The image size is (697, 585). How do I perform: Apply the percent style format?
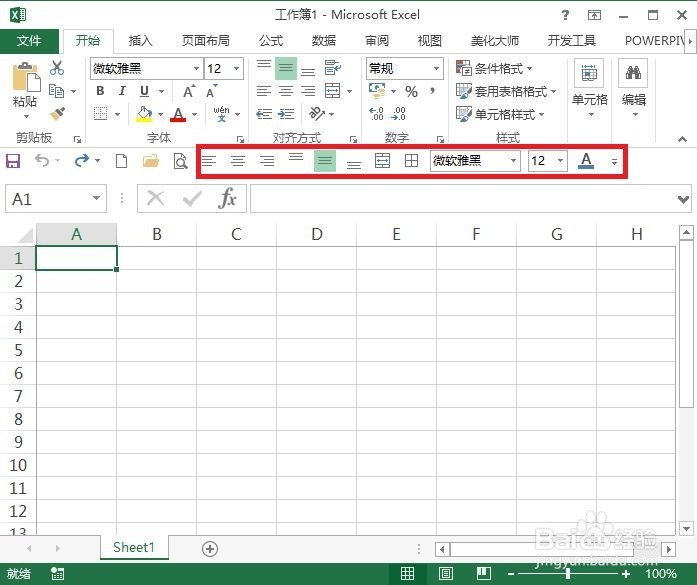coord(411,92)
